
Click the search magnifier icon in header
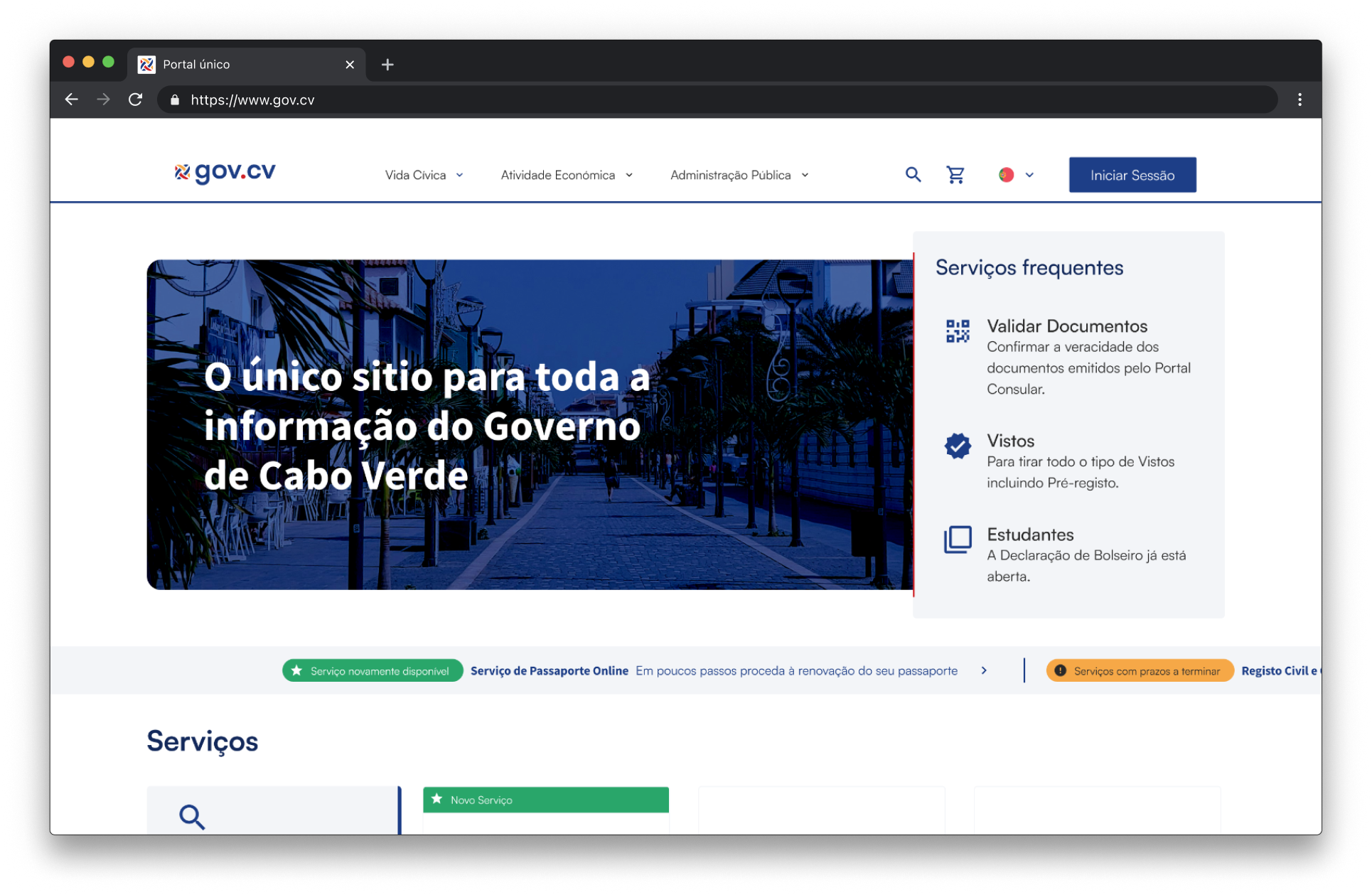coord(913,175)
